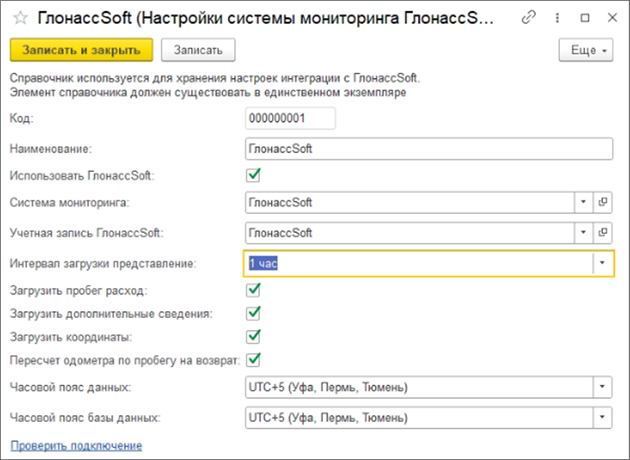Maximize the ГлонассSoft settings window
Screen dimensions: 630x460
tap(585, 18)
